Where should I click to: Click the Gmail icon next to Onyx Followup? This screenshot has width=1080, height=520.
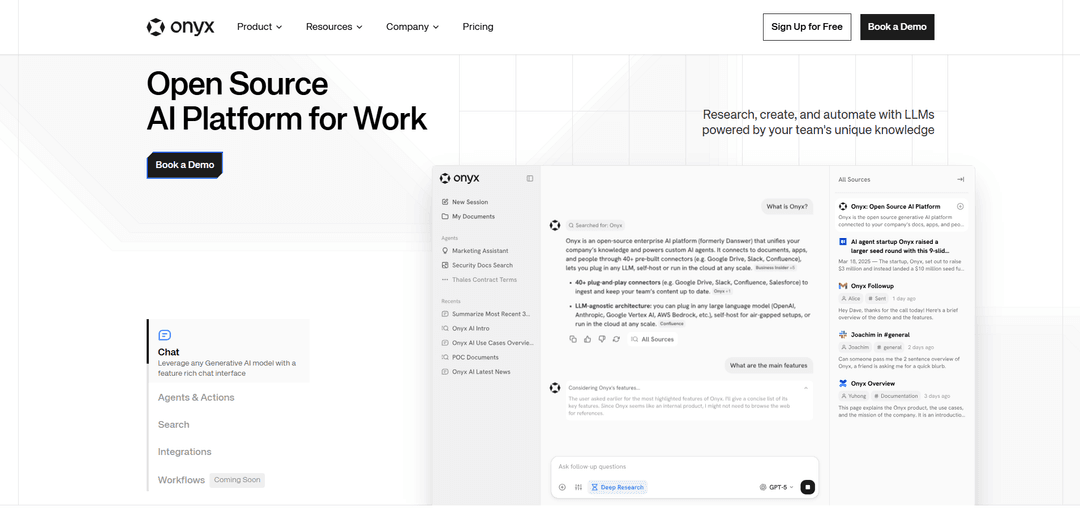(842, 285)
